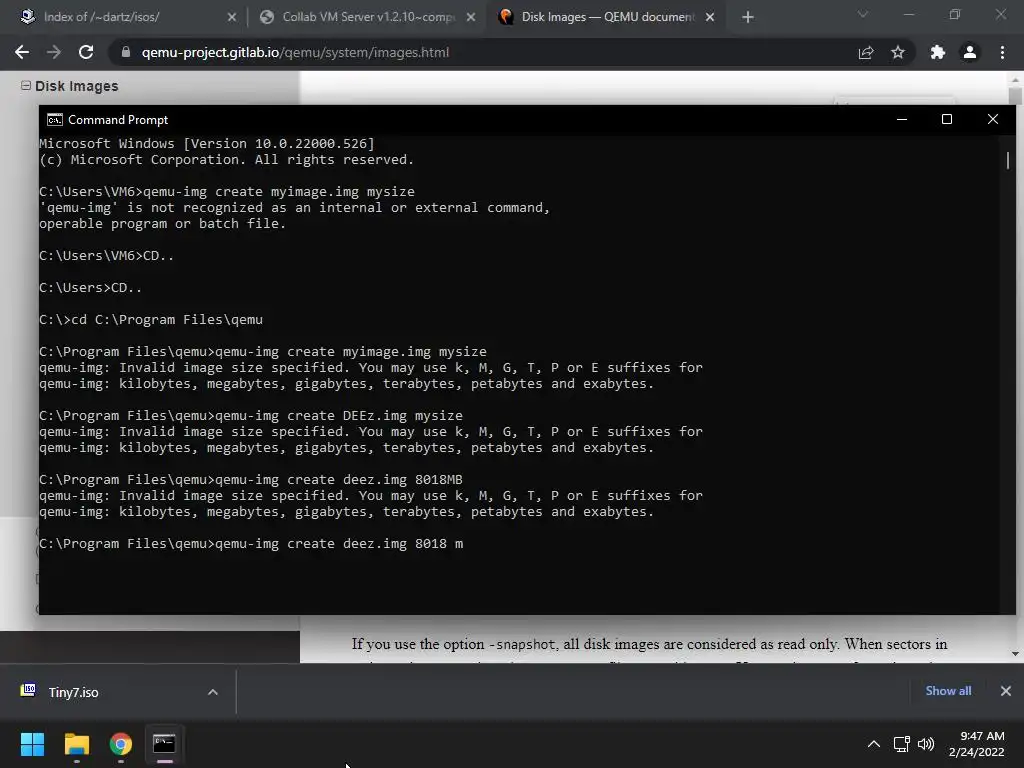Click the Tiny7.iso file type icon

28,690
